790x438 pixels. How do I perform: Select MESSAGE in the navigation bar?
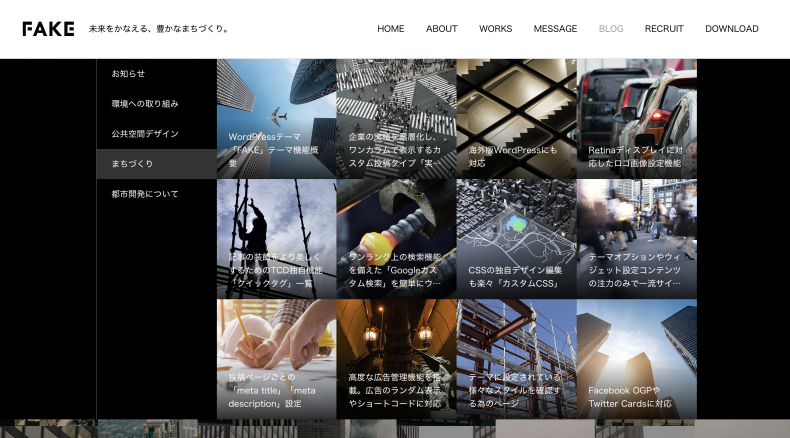tap(555, 29)
